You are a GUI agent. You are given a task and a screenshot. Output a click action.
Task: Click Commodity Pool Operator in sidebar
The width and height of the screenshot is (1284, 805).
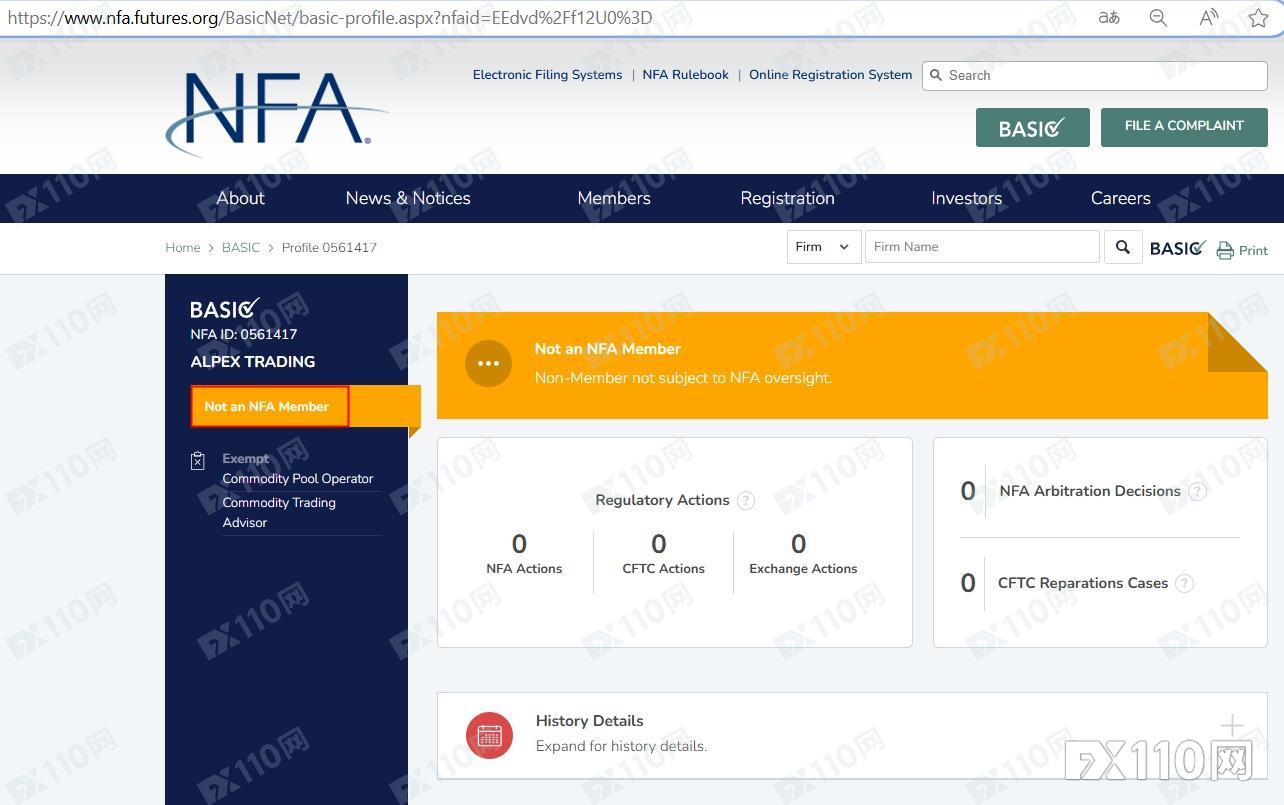(298, 479)
